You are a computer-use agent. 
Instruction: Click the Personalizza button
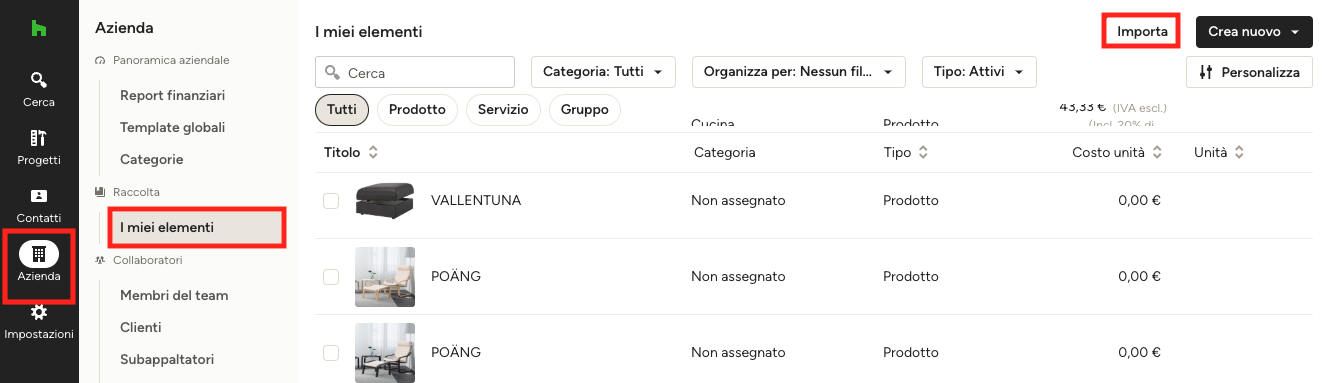point(1249,72)
